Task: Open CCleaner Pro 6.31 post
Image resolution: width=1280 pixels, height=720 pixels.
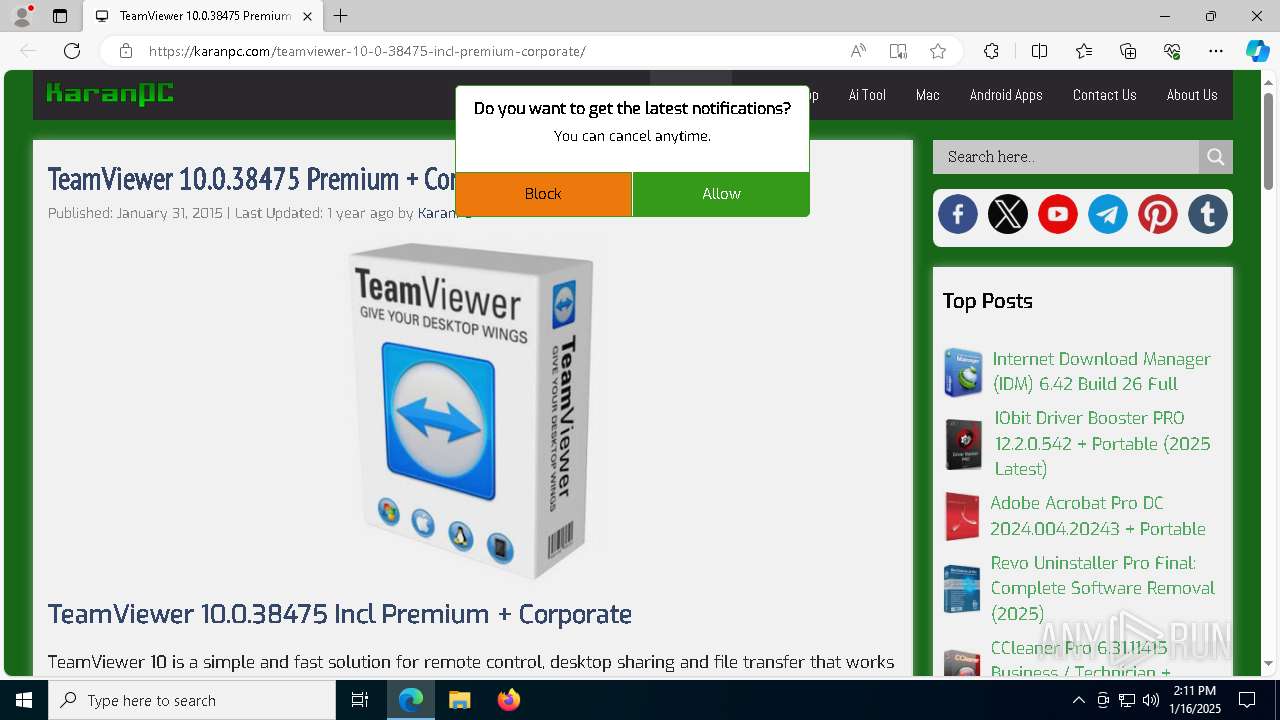Action: click(1080, 660)
